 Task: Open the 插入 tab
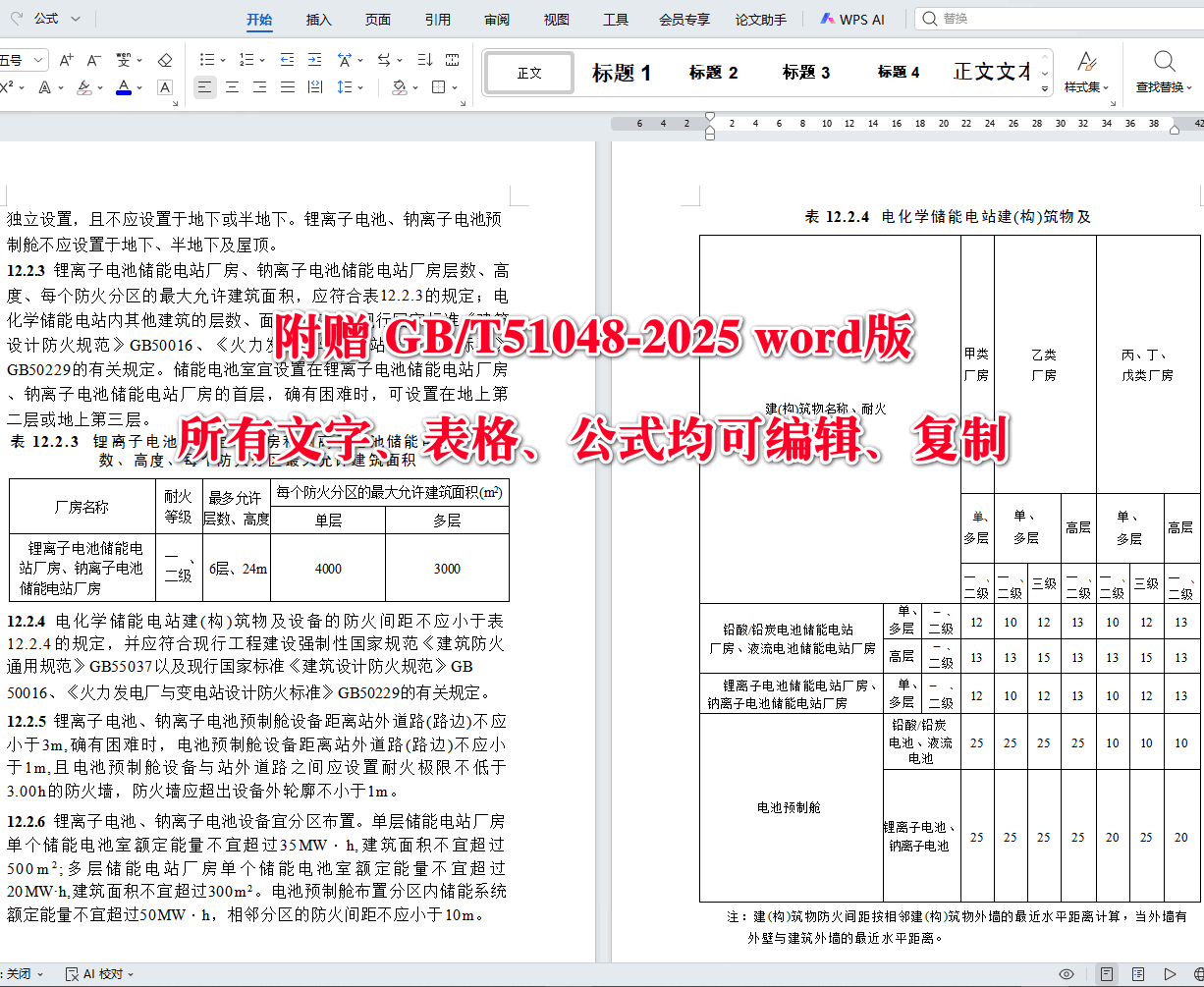click(319, 19)
